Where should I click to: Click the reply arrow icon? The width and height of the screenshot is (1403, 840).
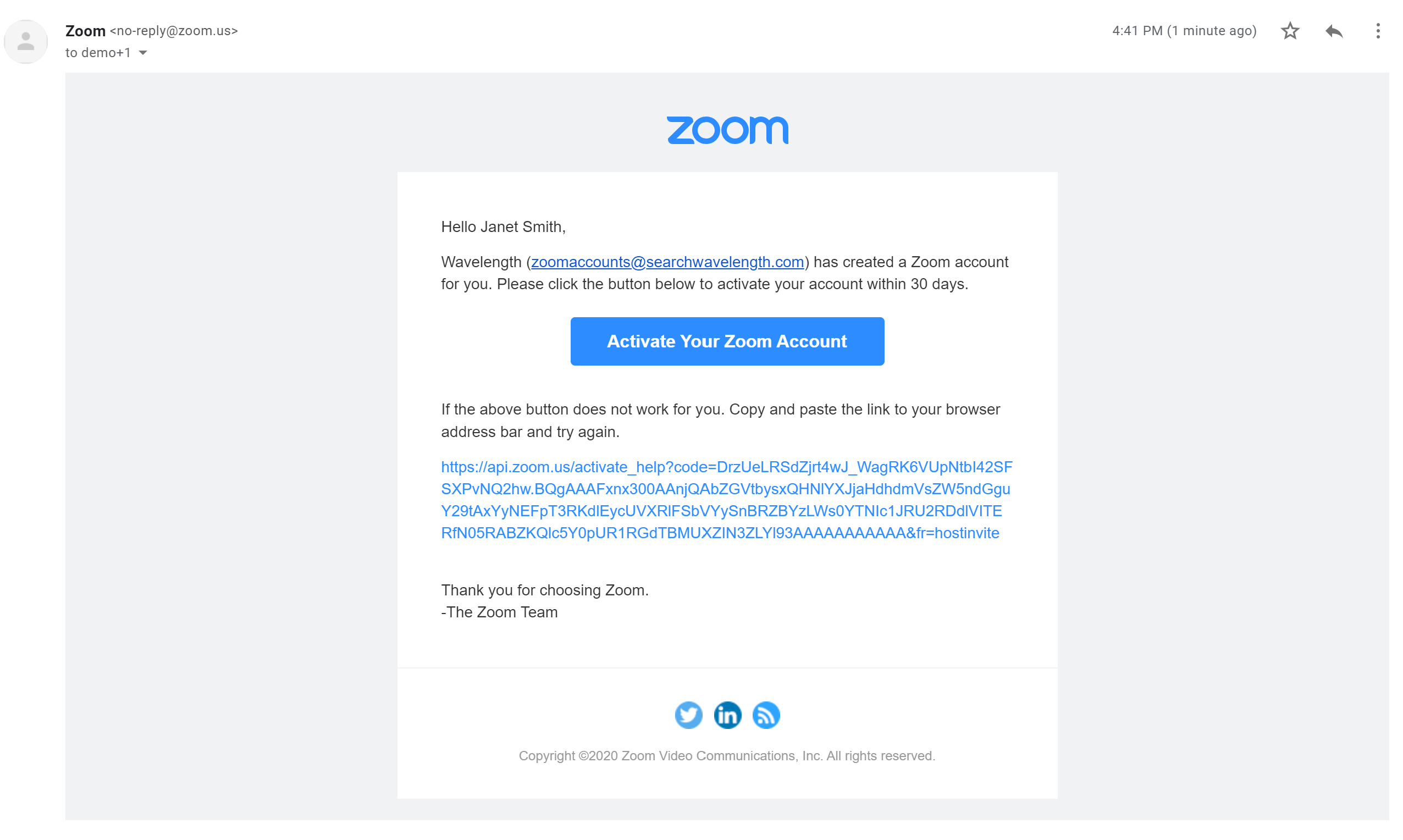click(x=1333, y=31)
